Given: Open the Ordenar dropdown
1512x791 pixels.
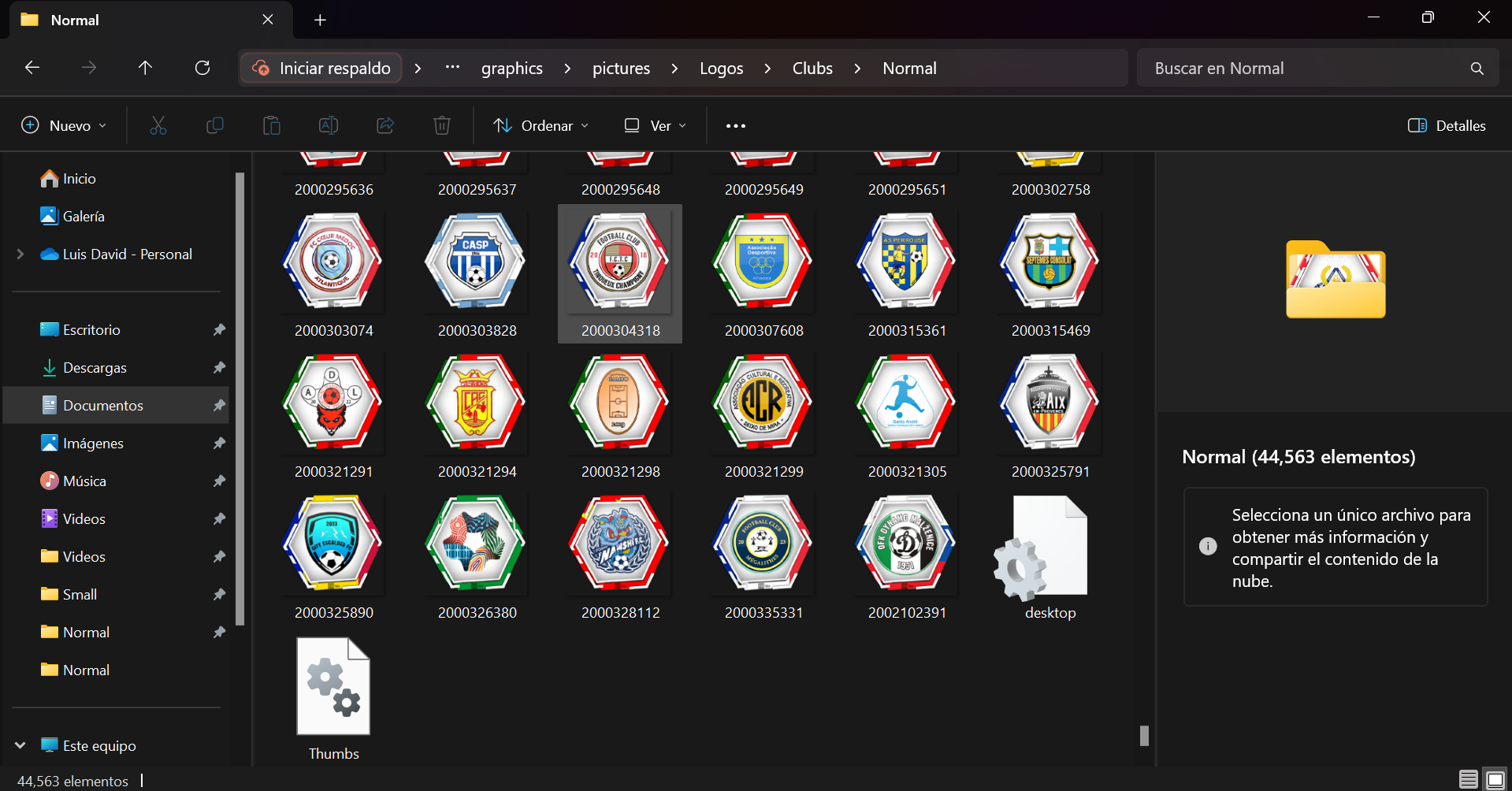Looking at the screenshot, I should pos(541,125).
